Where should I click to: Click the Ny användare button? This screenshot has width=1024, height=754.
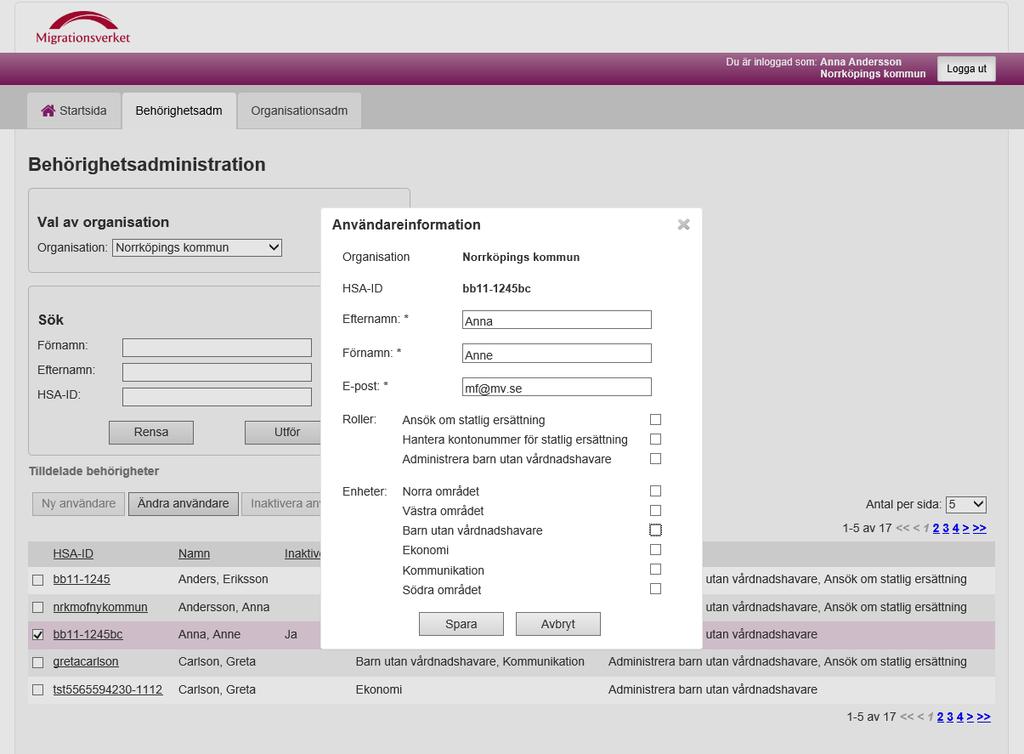(78, 503)
